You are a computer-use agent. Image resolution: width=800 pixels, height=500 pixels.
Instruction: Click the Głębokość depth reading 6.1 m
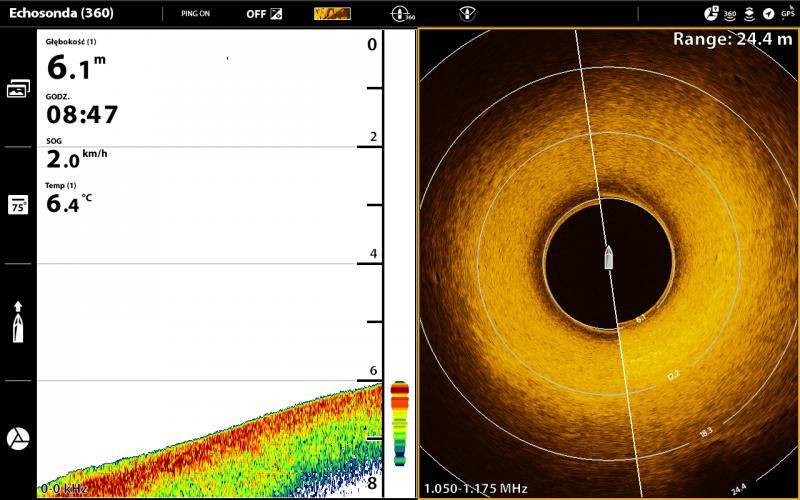[x=76, y=66]
